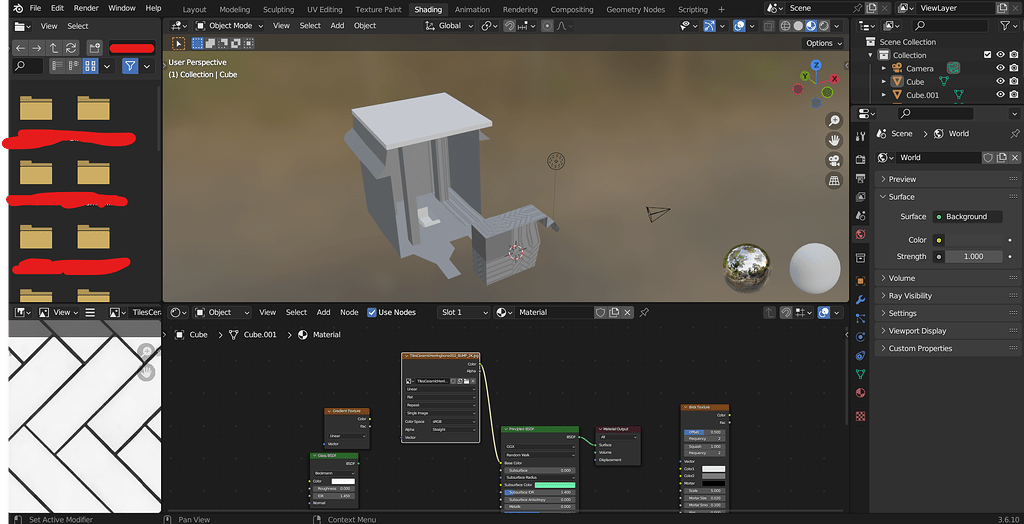Open Options dropdown in viewport
The height and width of the screenshot is (524, 1024).
(822, 43)
